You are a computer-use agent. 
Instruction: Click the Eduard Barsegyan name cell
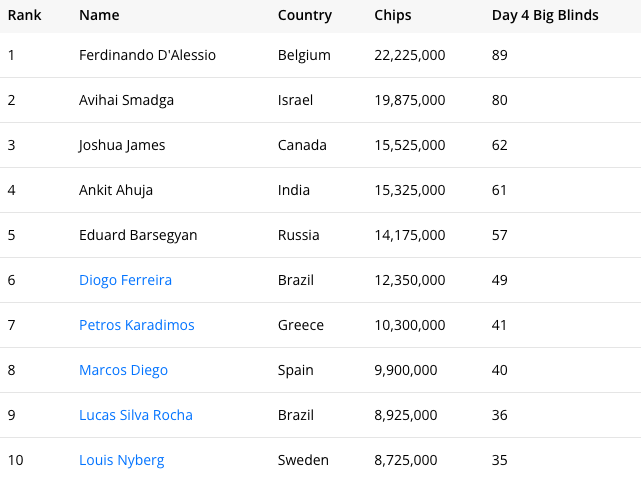[138, 235]
